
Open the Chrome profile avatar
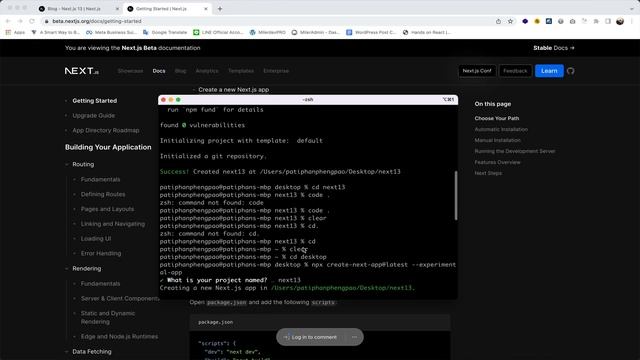(620, 21)
